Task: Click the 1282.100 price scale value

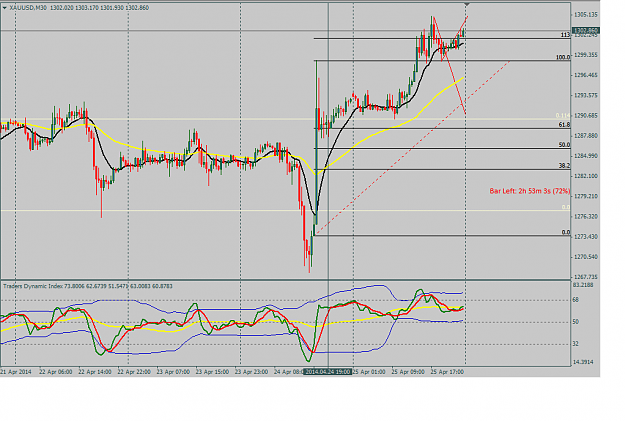Action: (x=586, y=176)
